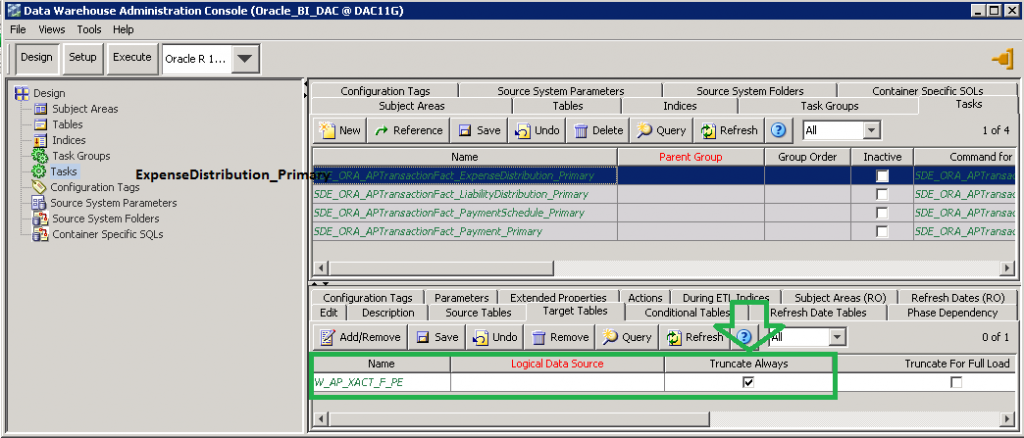Screen dimensions: 1024x438
Task: Click right arrow of upper horizontal scrollbar
Action: 1008,268
